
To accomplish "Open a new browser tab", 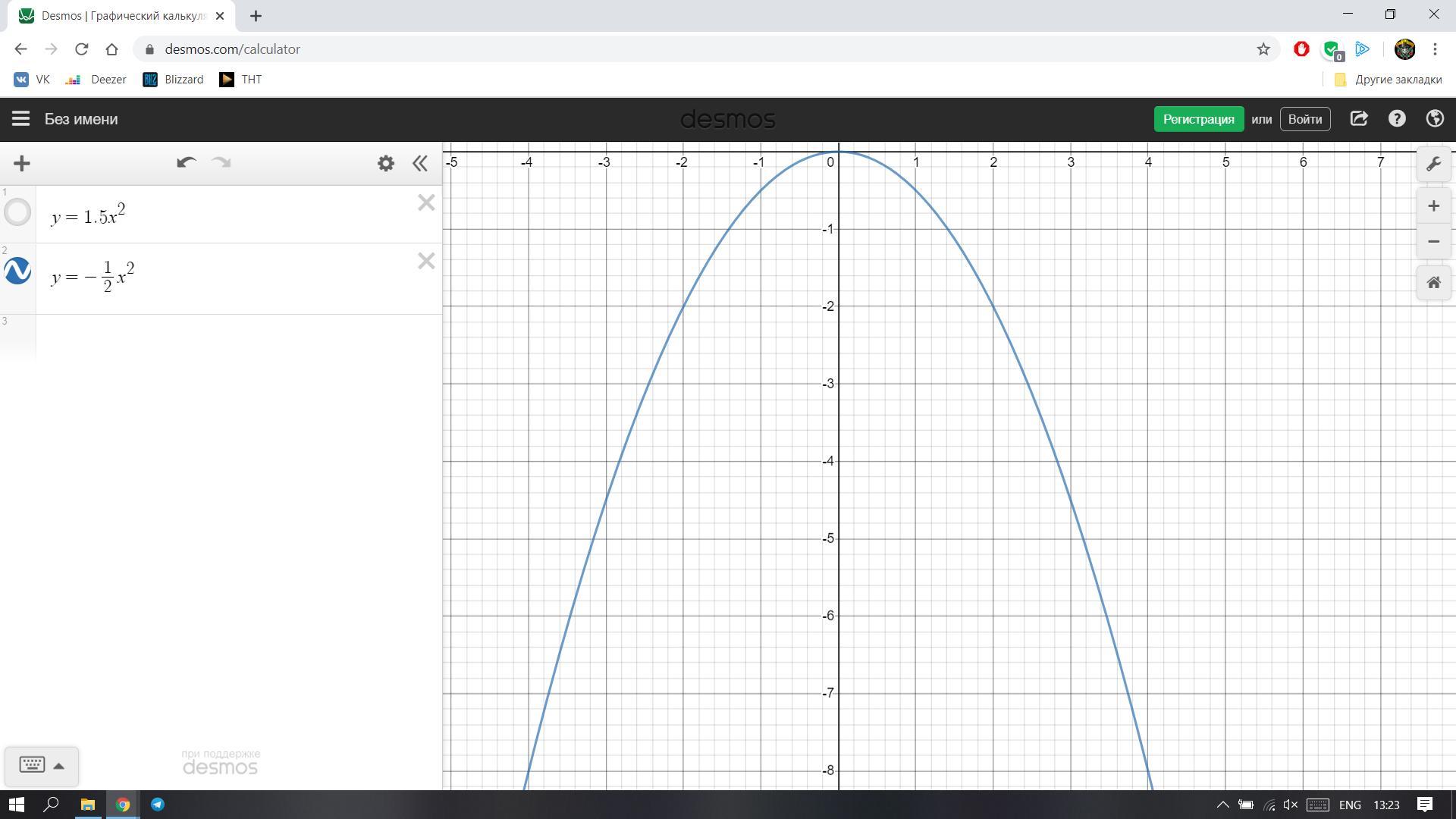I will pos(256,15).
